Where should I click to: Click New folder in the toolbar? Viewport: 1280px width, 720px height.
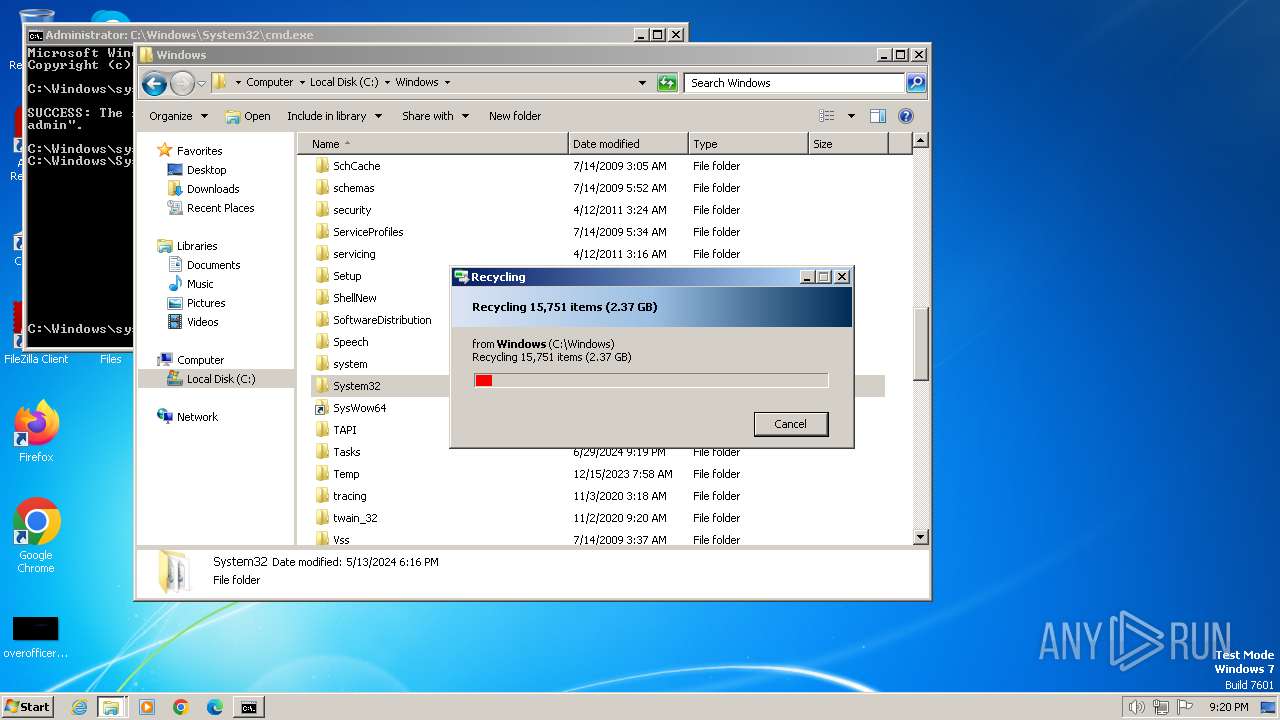pyautogui.click(x=515, y=116)
